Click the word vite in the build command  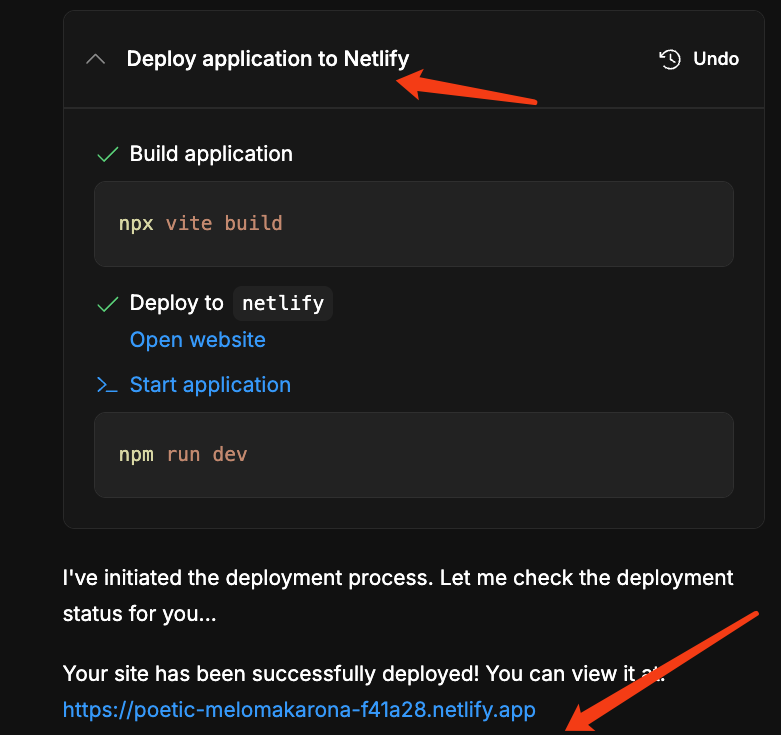click(189, 224)
